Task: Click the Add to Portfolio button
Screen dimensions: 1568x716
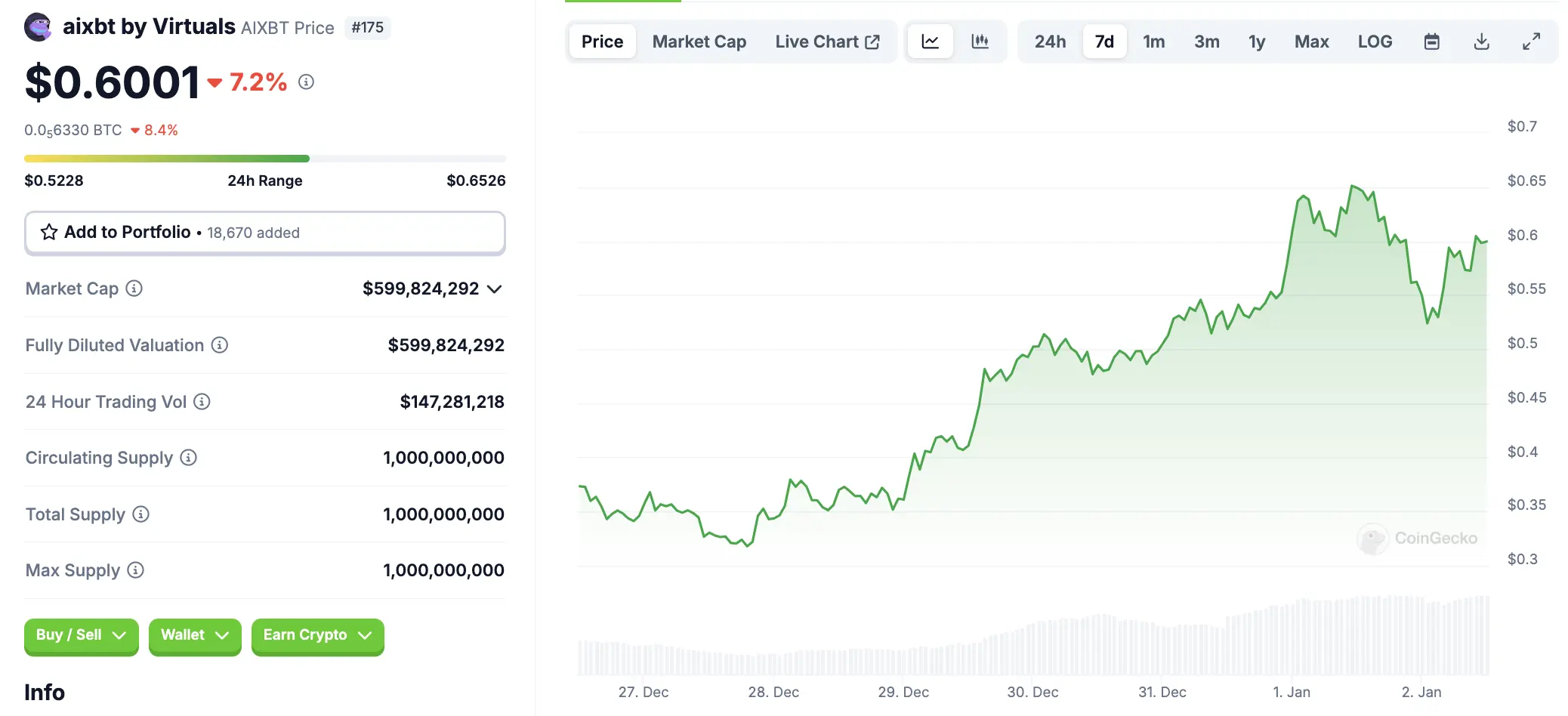Action: (264, 232)
